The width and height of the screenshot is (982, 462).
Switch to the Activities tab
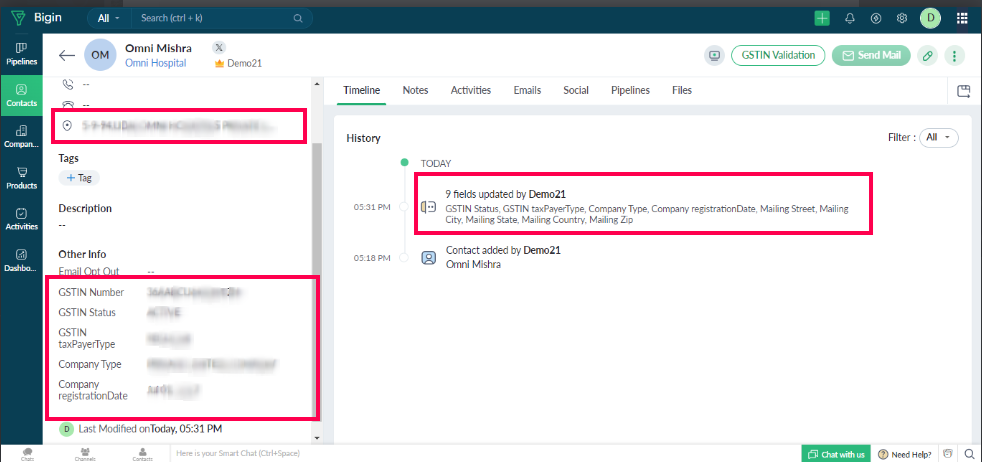[x=470, y=90]
